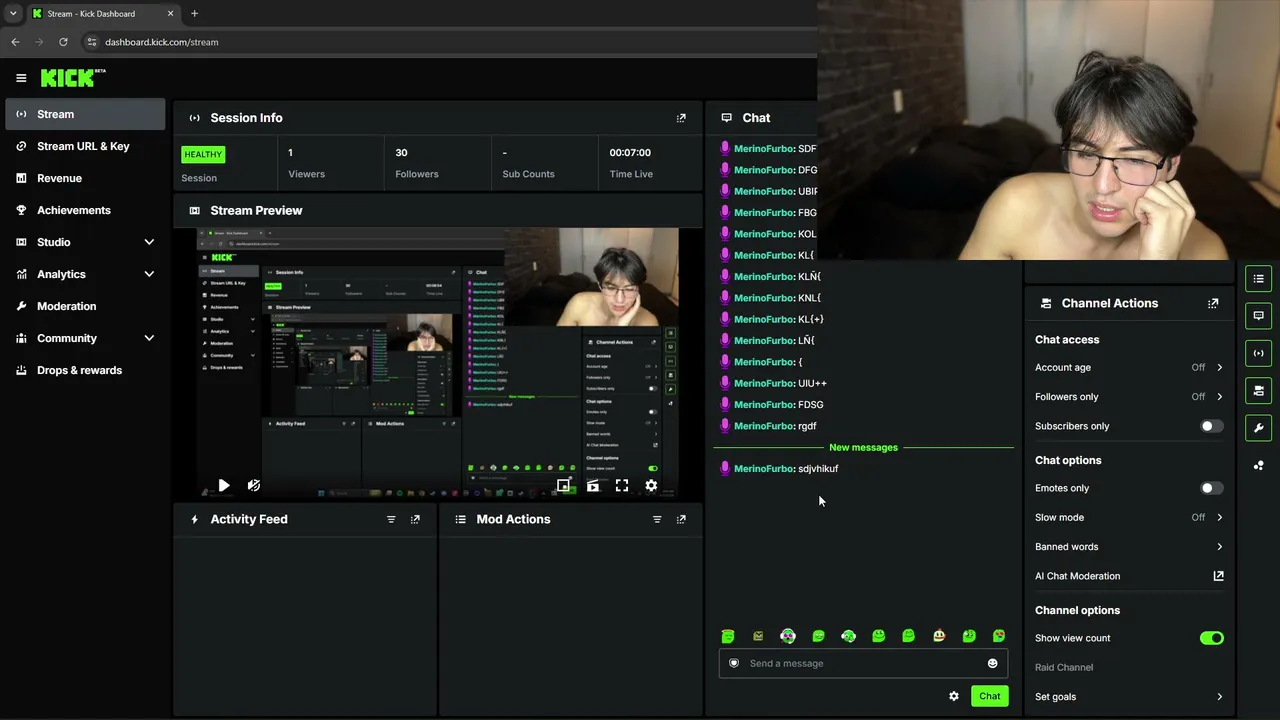Close the Stream - Kick Dashboard tab

click(170, 14)
